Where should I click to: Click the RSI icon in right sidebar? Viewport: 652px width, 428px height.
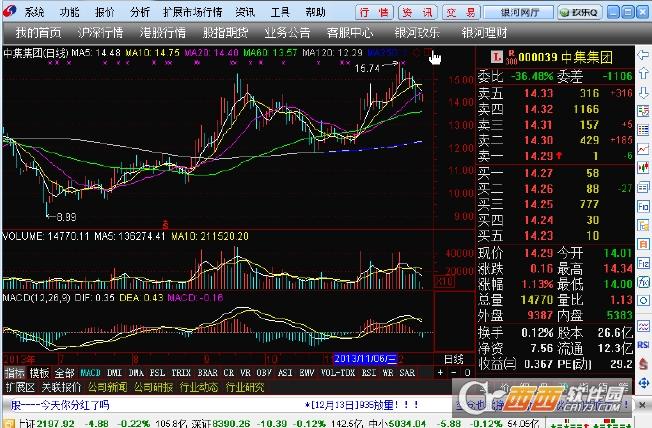click(643, 345)
